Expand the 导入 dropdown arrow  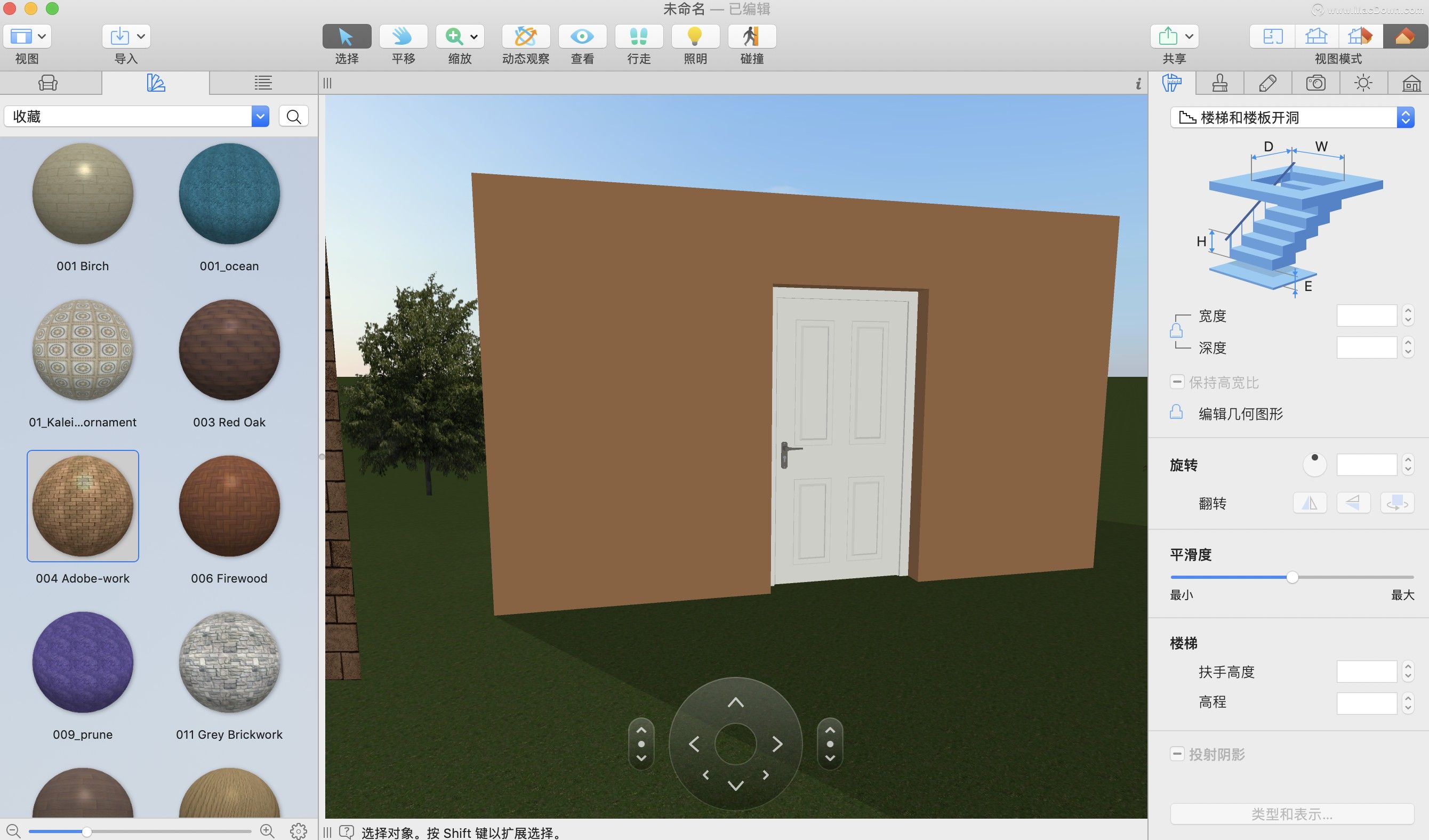(x=141, y=36)
